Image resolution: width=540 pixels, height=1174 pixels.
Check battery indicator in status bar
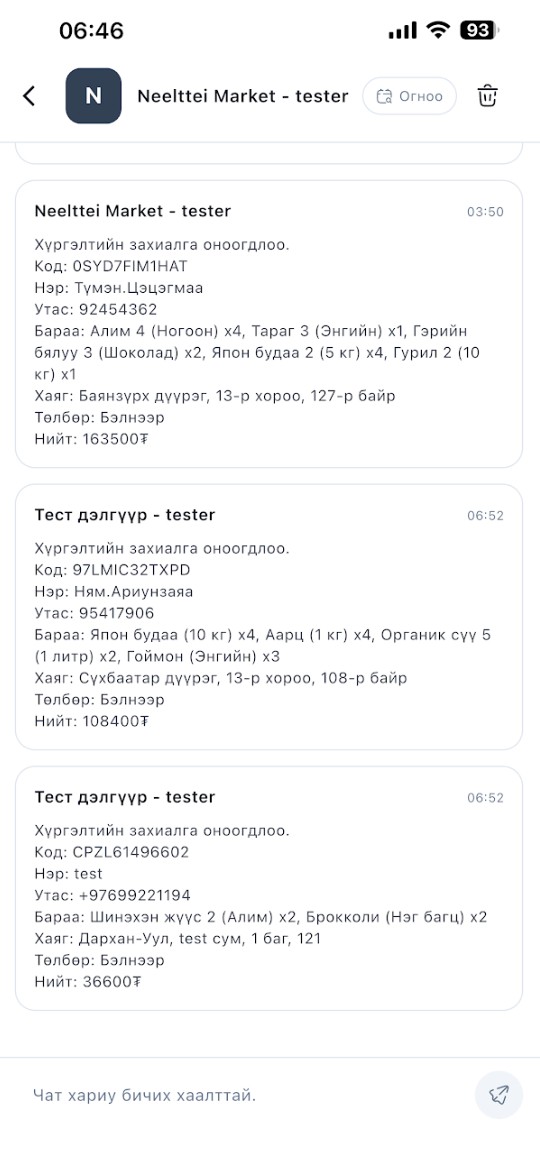pos(479,31)
